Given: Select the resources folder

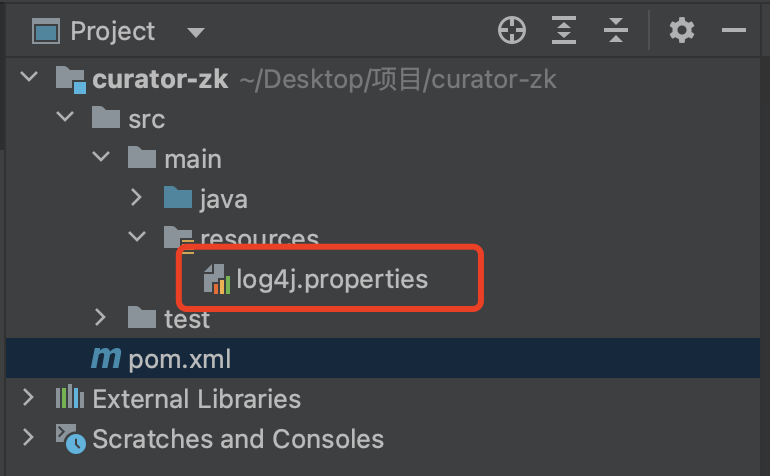Looking at the screenshot, I should 259,239.
